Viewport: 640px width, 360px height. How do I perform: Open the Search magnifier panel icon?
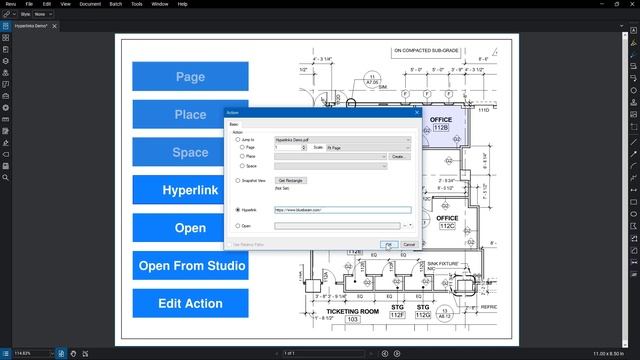coord(6,178)
